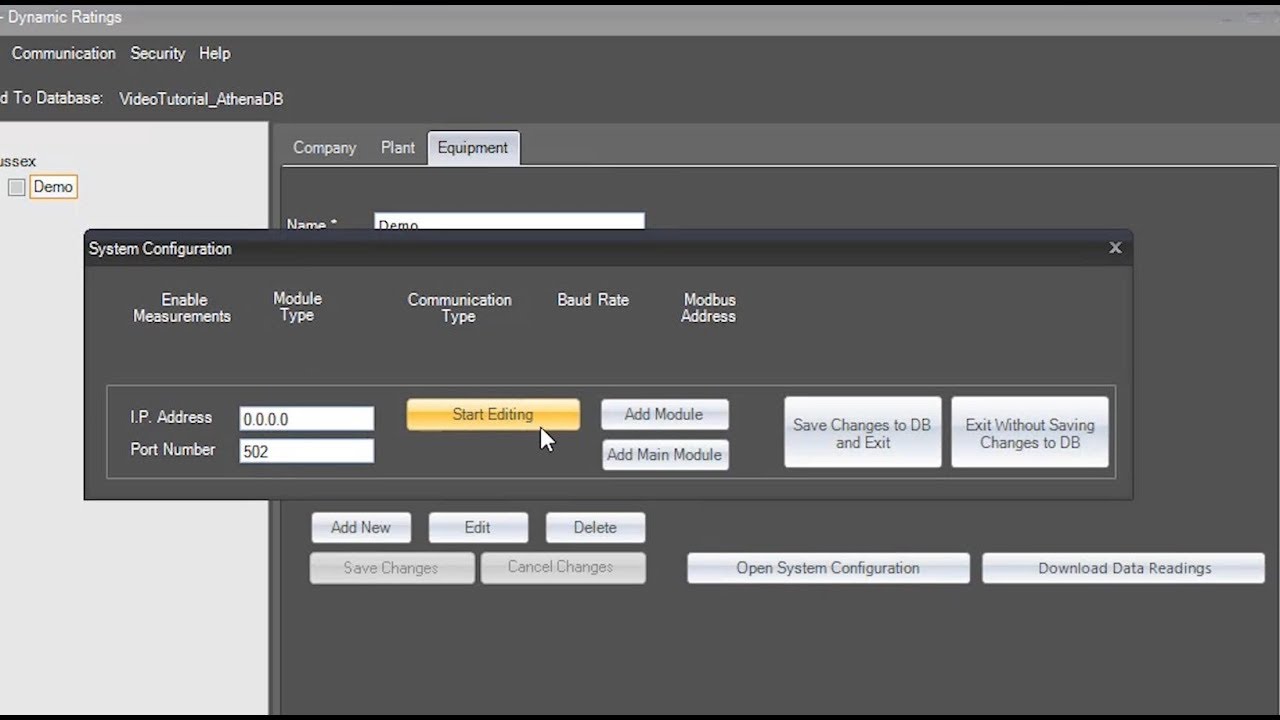Focus the I.P. Address input field
1280x720 pixels.
coord(306,419)
